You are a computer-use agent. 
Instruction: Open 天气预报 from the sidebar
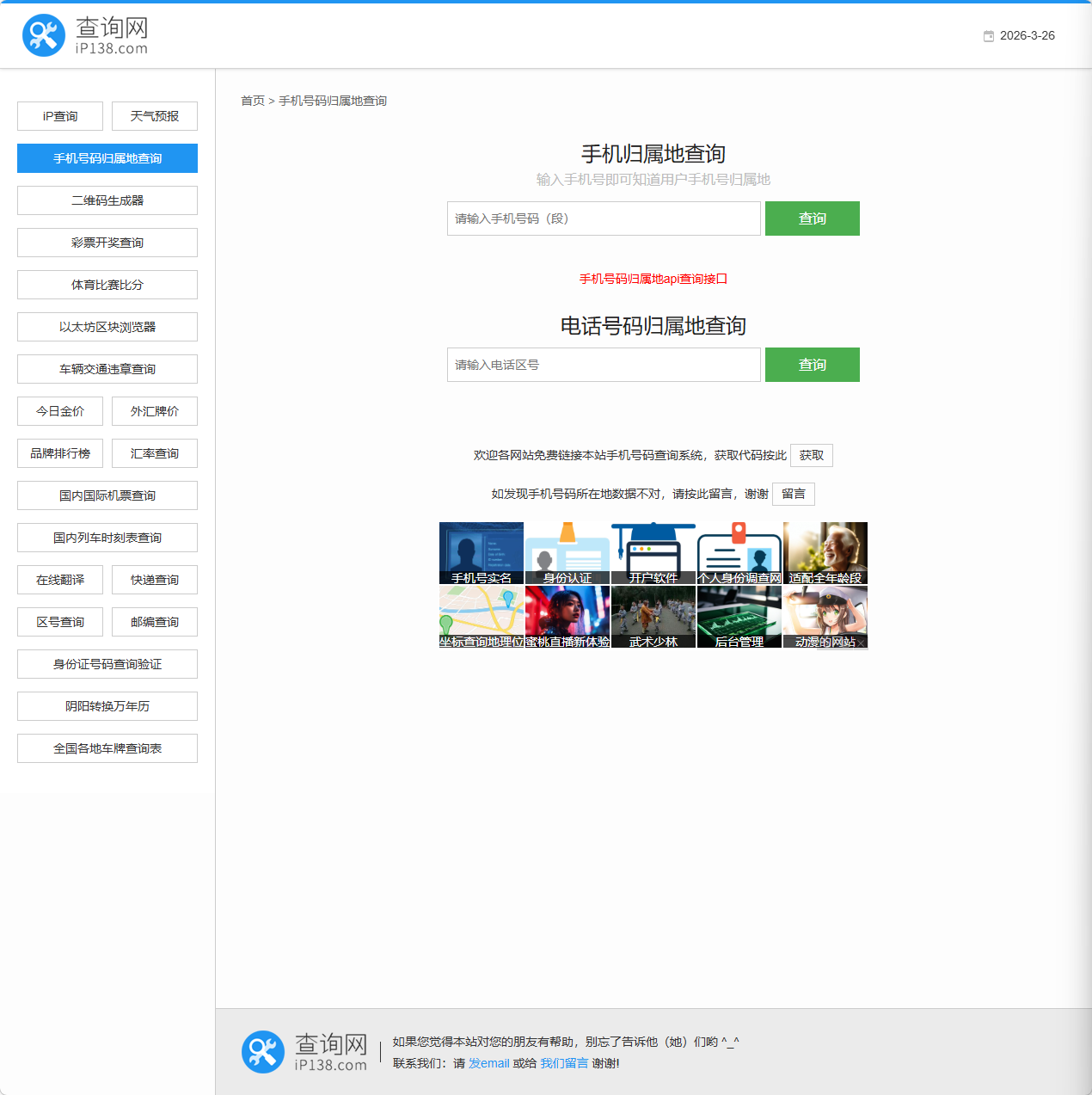coord(154,115)
